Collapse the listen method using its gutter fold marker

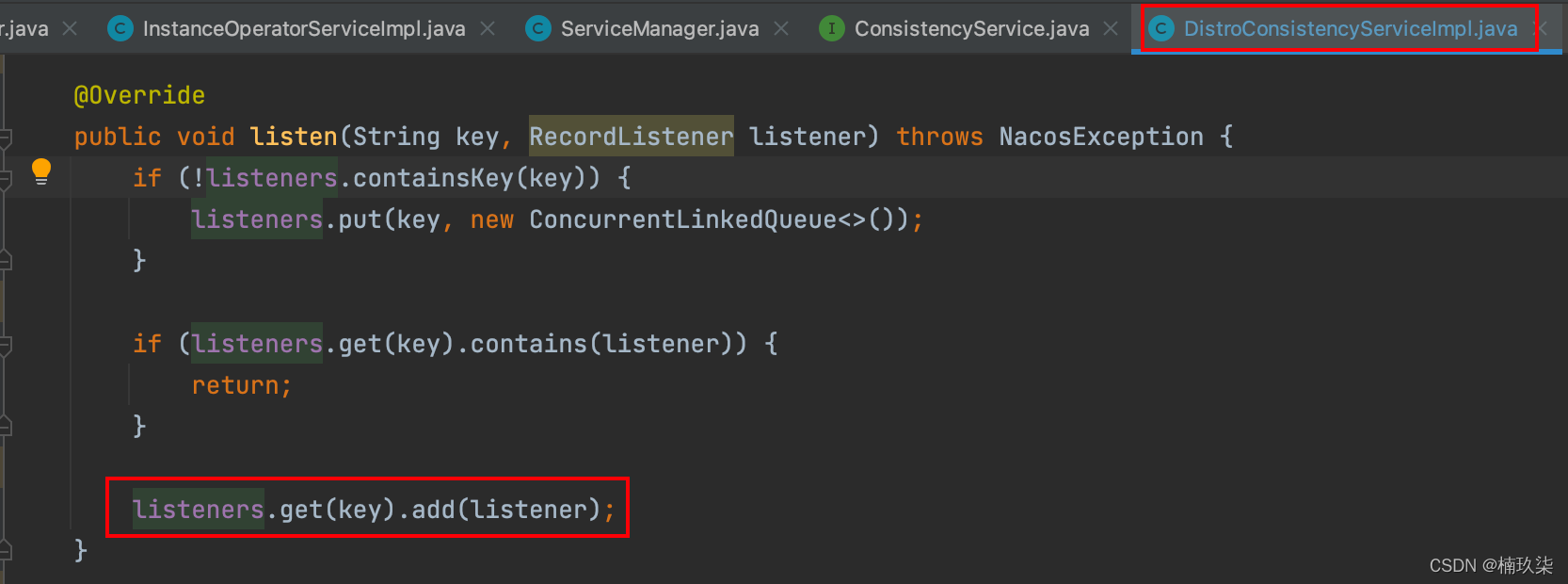pyautogui.click(x=5, y=138)
